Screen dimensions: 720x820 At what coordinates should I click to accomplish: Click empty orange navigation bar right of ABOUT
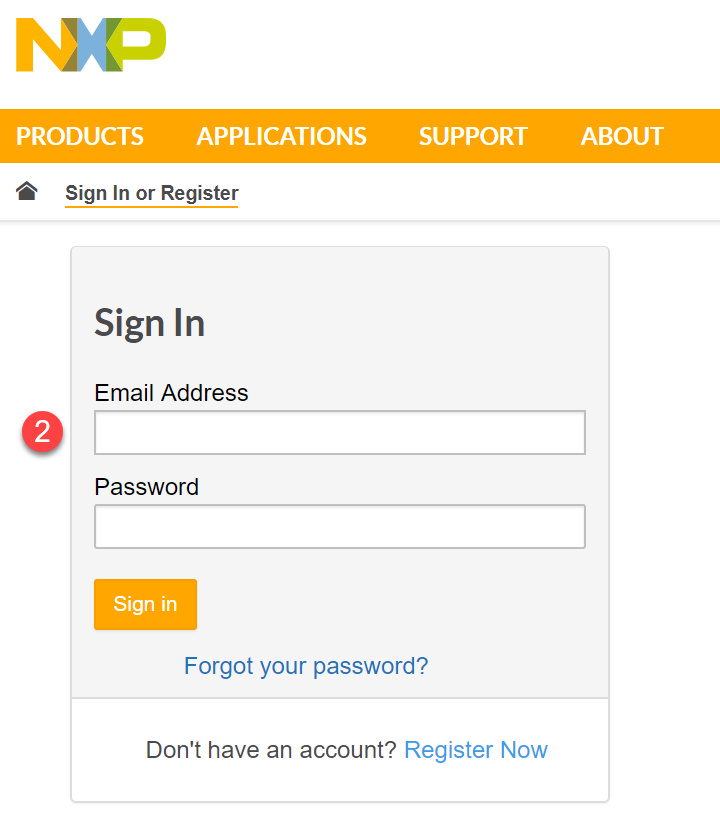tap(695, 136)
